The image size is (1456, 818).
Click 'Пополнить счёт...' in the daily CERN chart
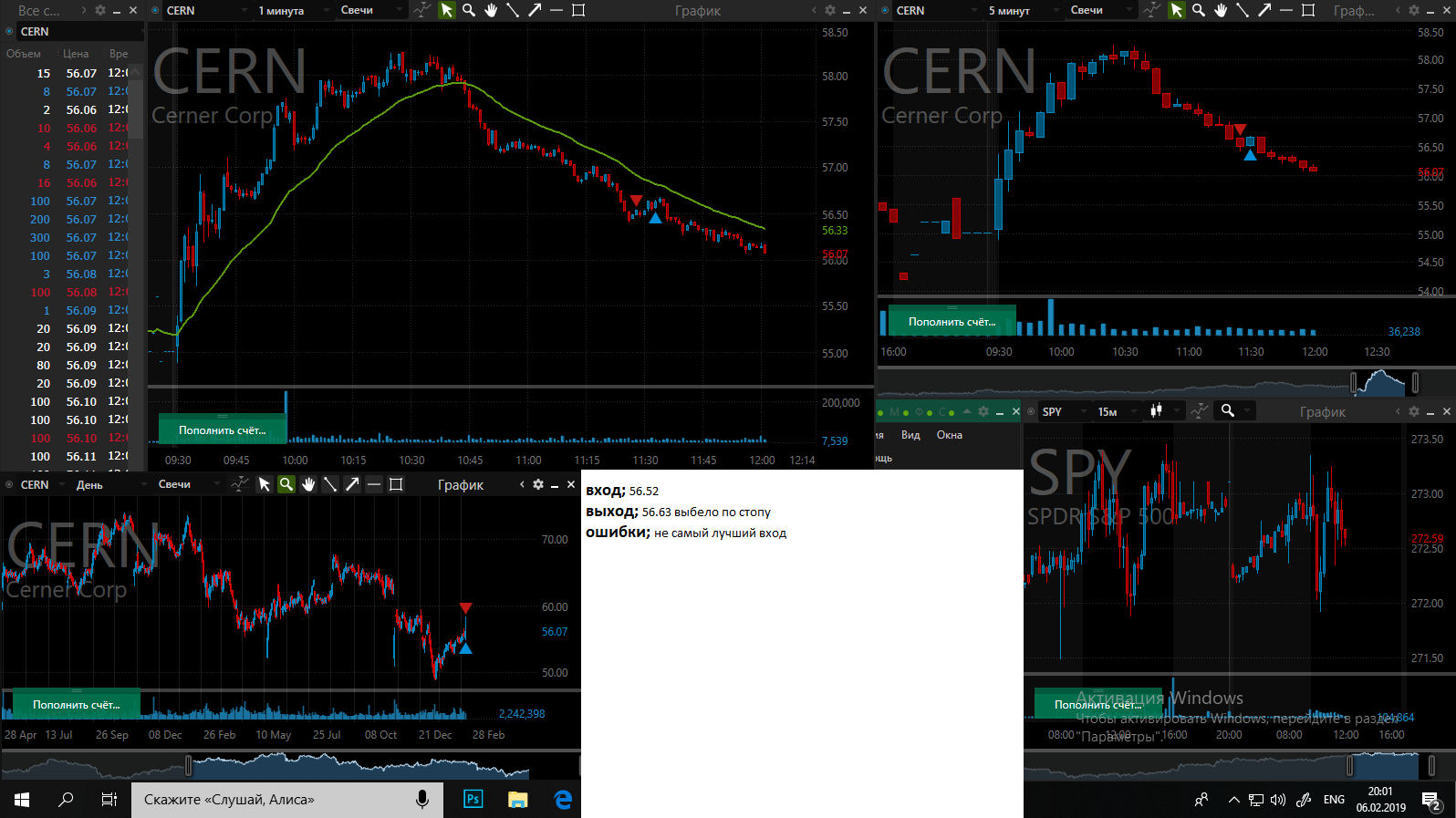click(77, 704)
